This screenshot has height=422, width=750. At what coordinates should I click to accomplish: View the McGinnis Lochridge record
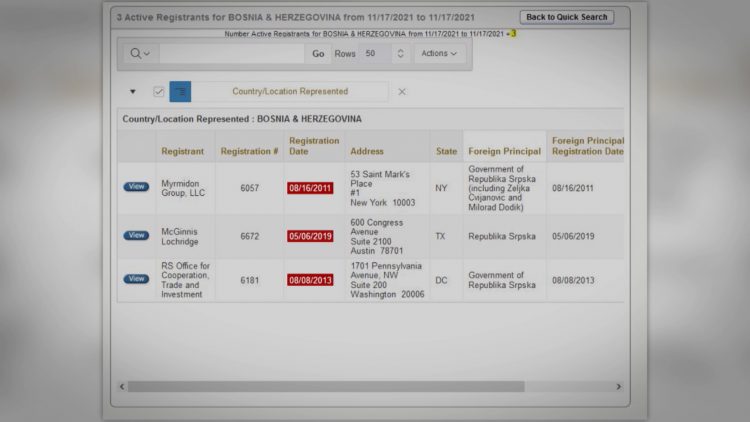(136, 236)
